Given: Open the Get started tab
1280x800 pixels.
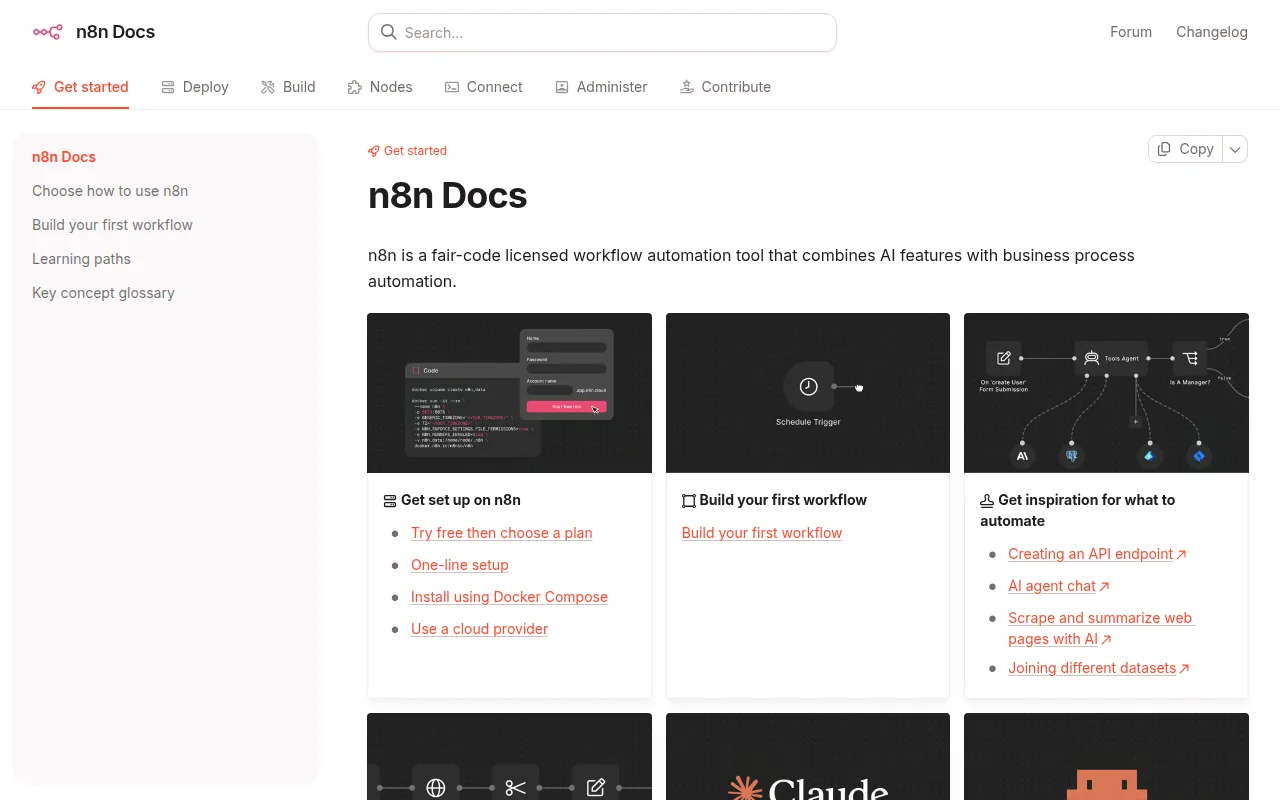Looking at the screenshot, I should (80, 87).
